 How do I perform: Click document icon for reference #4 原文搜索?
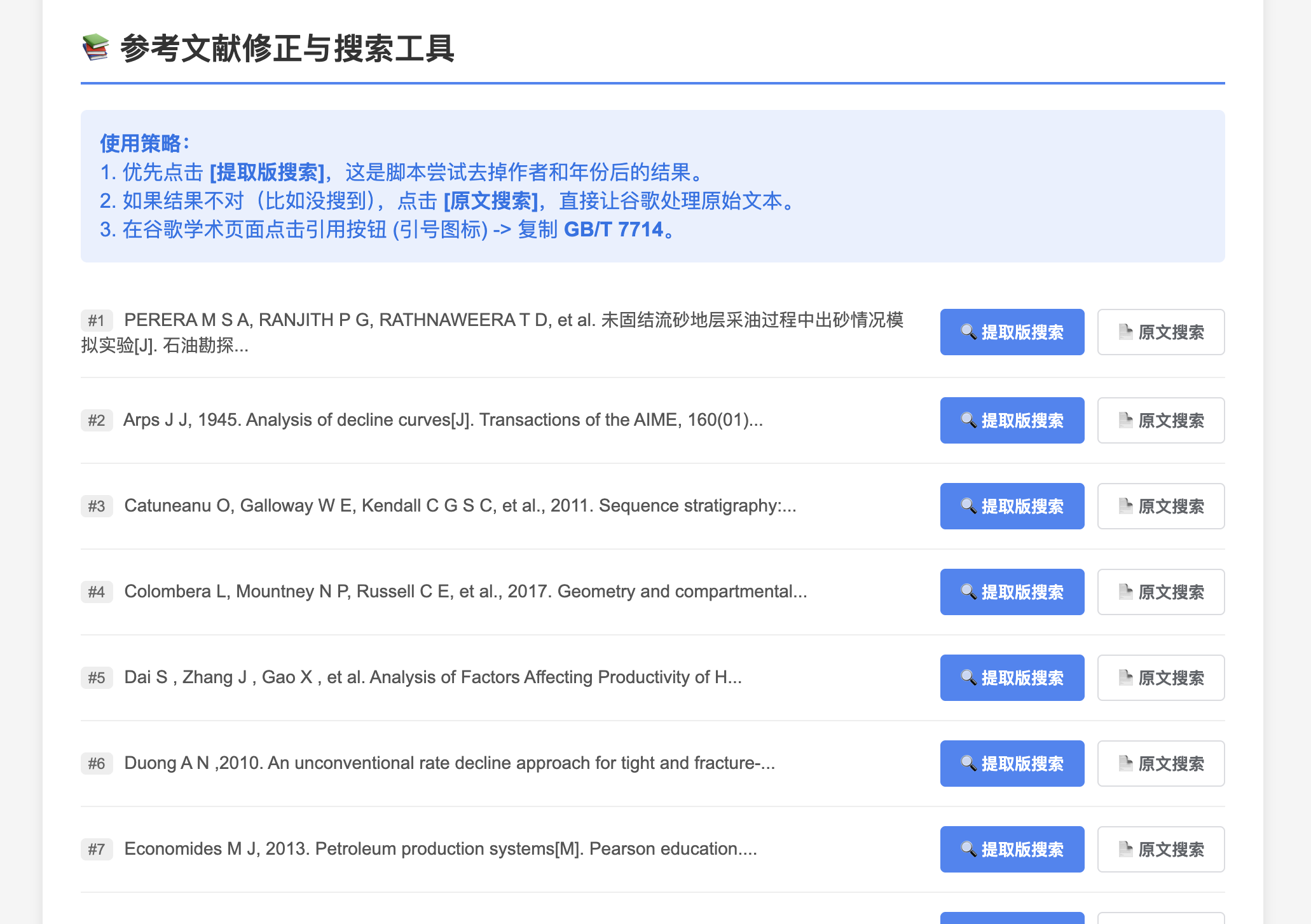tap(1125, 592)
